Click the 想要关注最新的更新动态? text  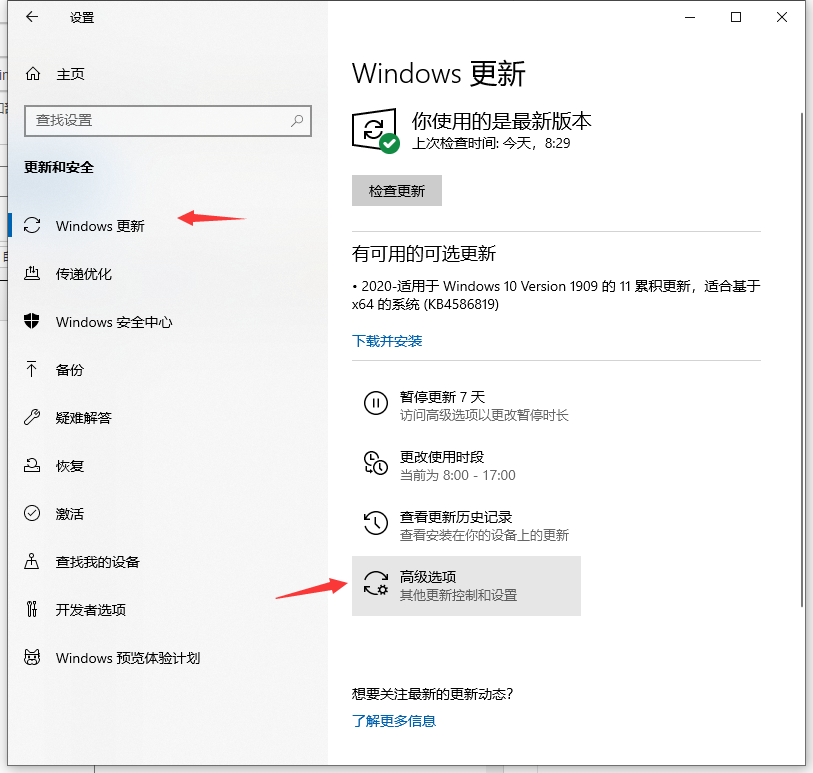[432, 694]
